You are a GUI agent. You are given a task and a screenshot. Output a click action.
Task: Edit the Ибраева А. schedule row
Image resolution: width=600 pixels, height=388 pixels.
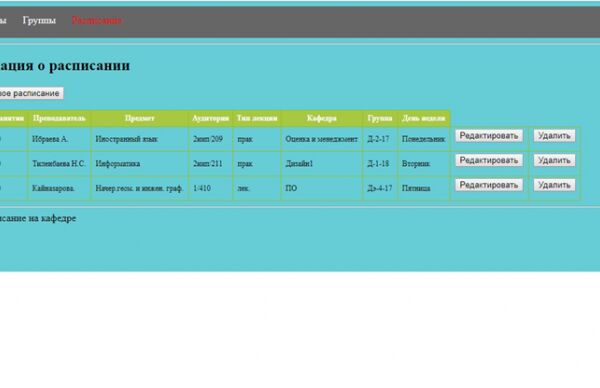pyautogui.click(x=489, y=136)
